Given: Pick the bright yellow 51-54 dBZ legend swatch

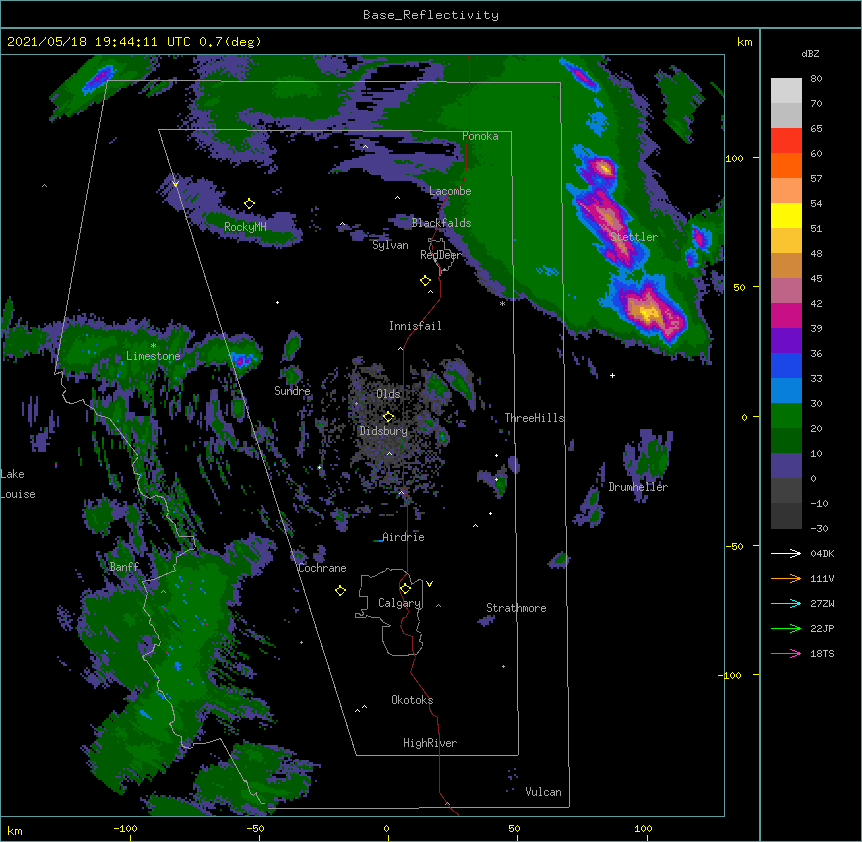Looking at the screenshot, I should point(786,215).
